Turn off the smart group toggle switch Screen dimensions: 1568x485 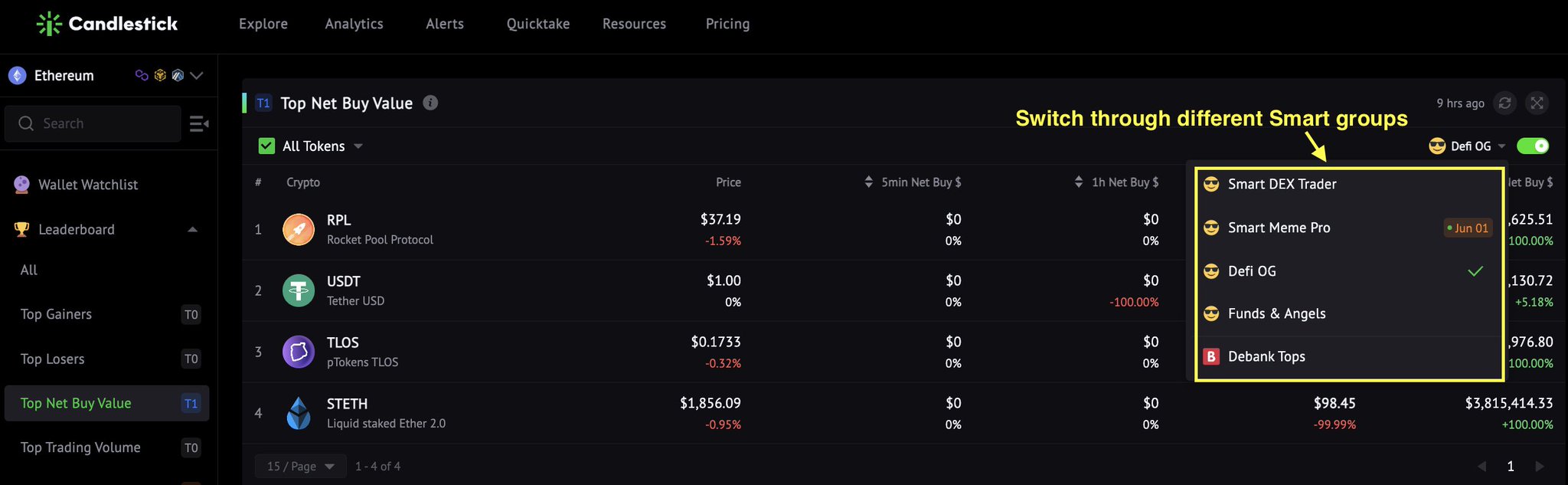(x=1533, y=146)
